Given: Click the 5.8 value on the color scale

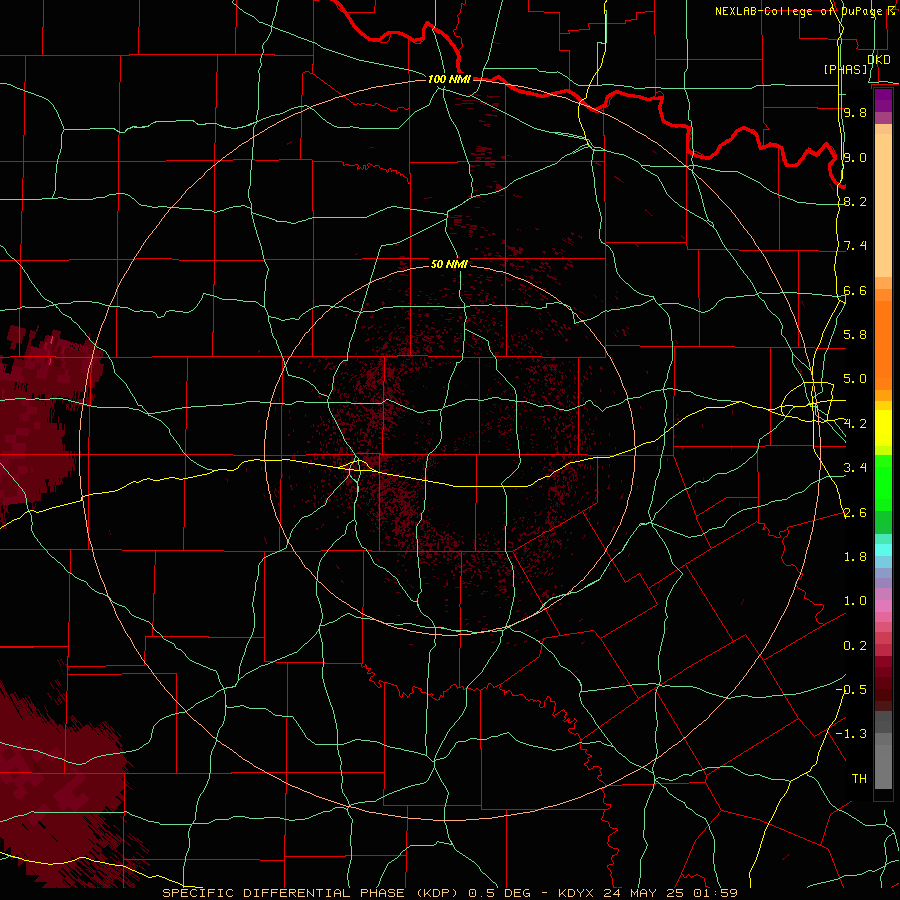Looking at the screenshot, I should pos(855,335).
